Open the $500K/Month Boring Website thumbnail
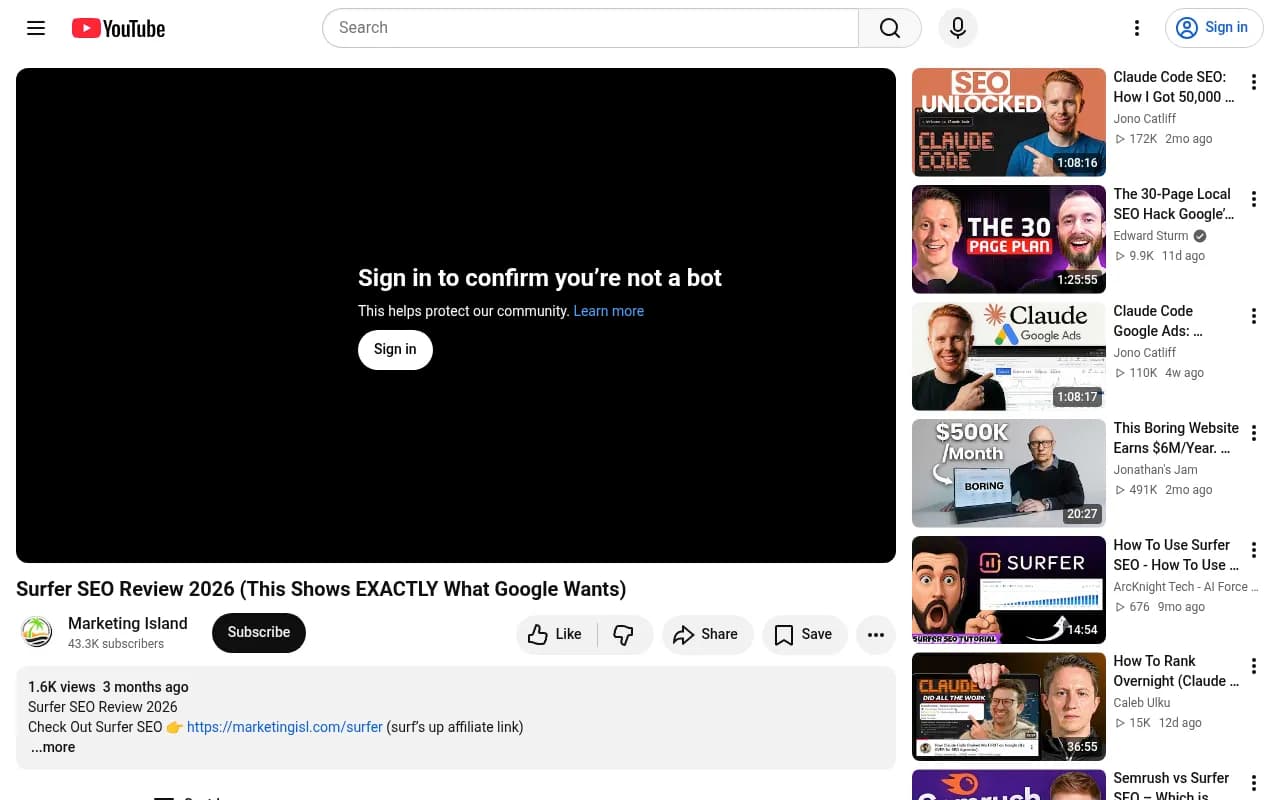The image size is (1280, 800). [1009, 473]
